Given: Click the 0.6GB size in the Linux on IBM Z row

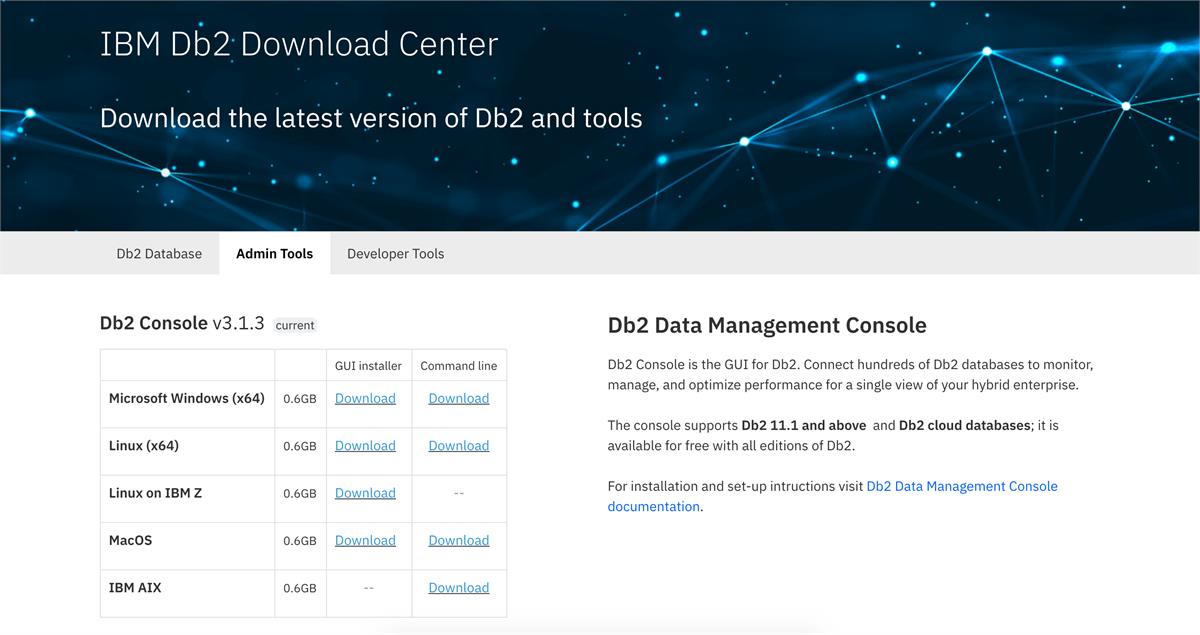Looking at the screenshot, I should (x=300, y=493).
